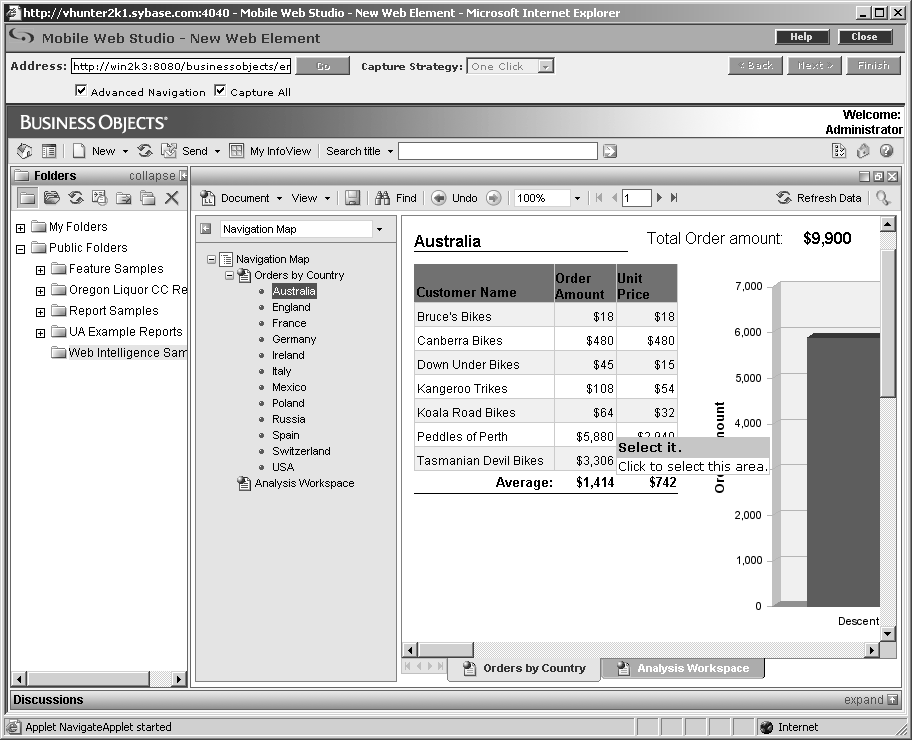This screenshot has height=740, width=912.
Task: Open Analysis Workspace in the navigation tree
Action: pyautogui.click(x=304, y=483)
